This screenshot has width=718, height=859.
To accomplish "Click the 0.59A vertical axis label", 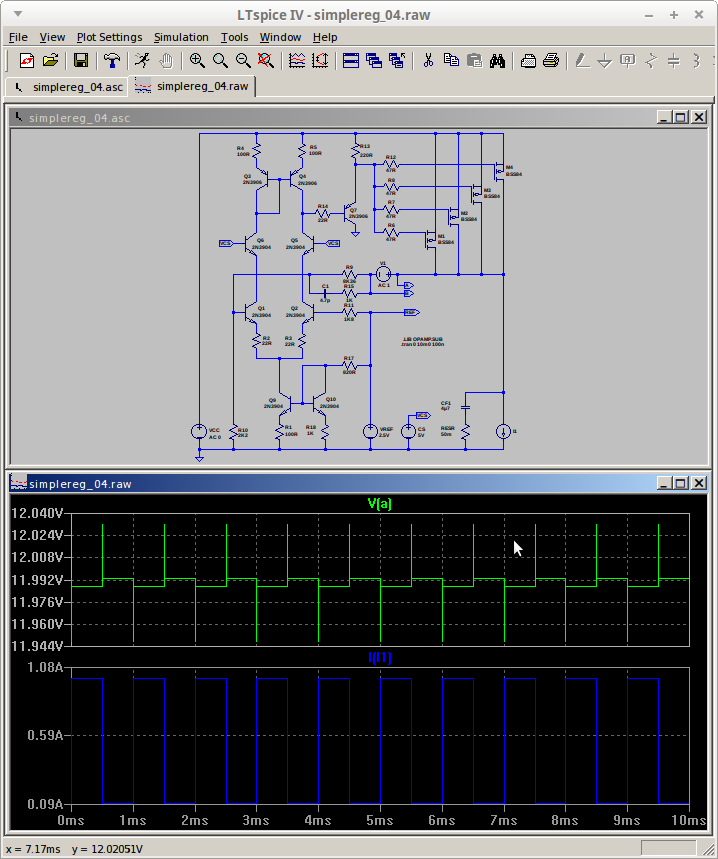I will pyautogui.click(x=45, y=735).
